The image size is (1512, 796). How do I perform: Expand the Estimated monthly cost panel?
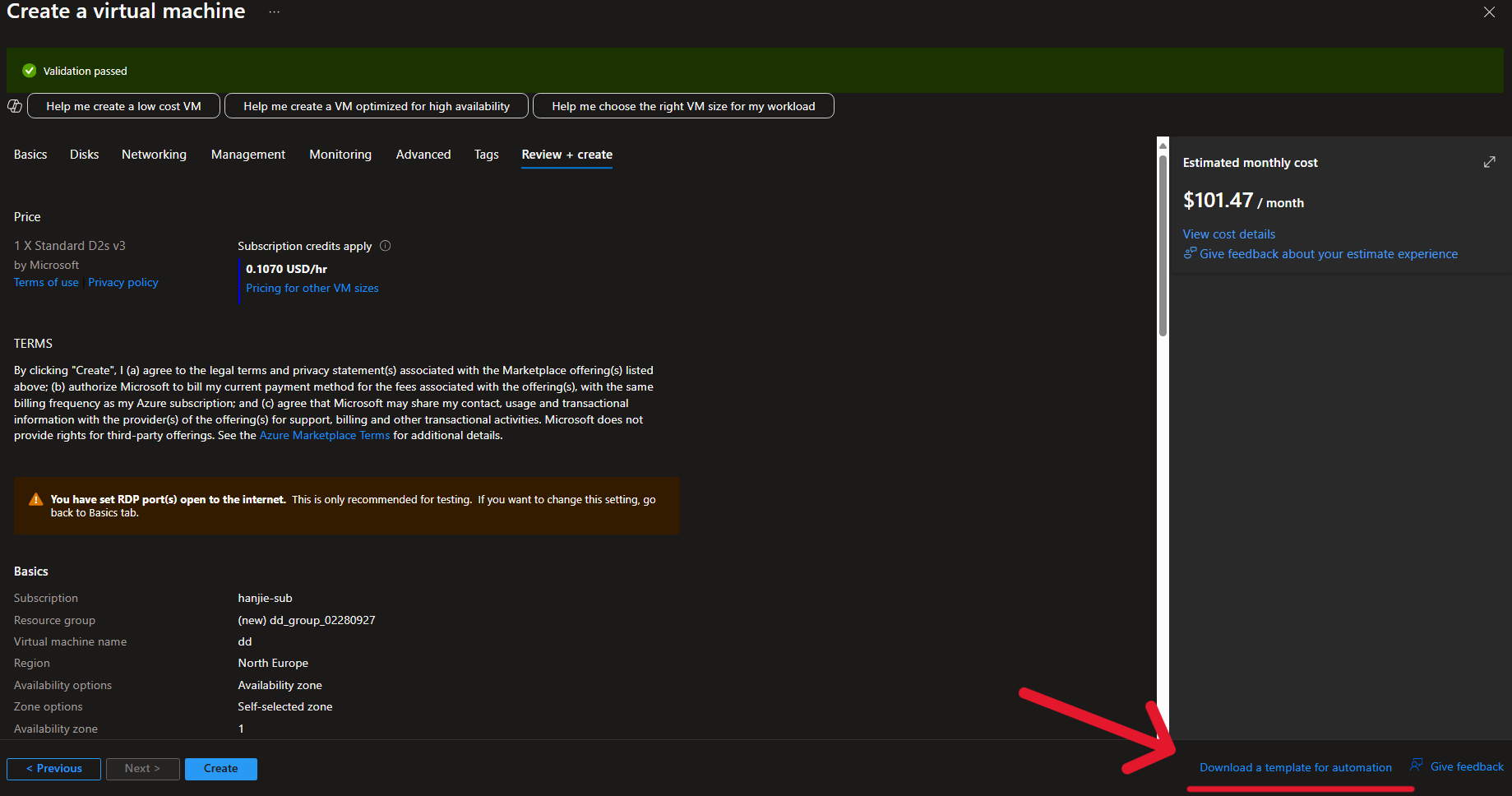tap(1489, 162)
